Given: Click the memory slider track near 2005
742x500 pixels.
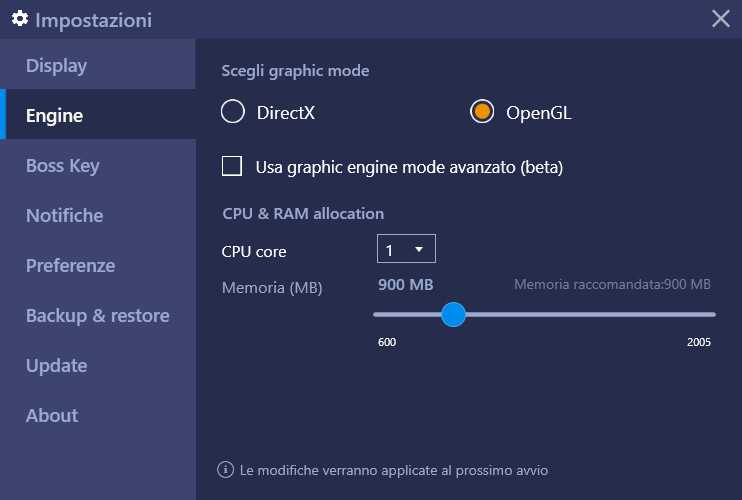Looking at the screenshot, I should click(x=705, y=315).
